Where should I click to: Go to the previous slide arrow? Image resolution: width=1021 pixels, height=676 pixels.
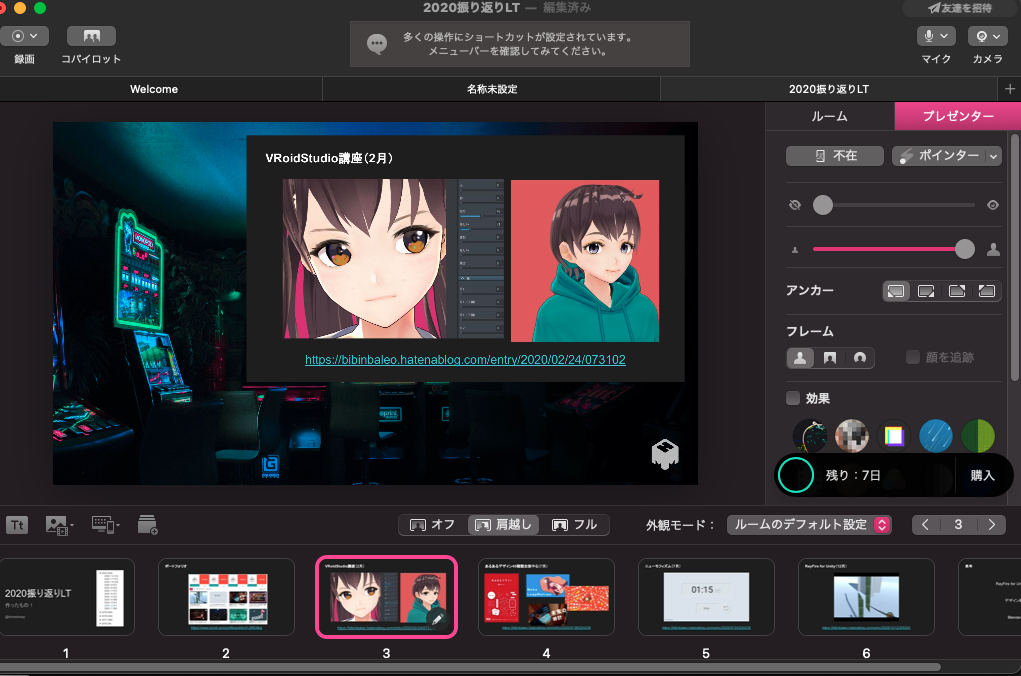(925, 525)
